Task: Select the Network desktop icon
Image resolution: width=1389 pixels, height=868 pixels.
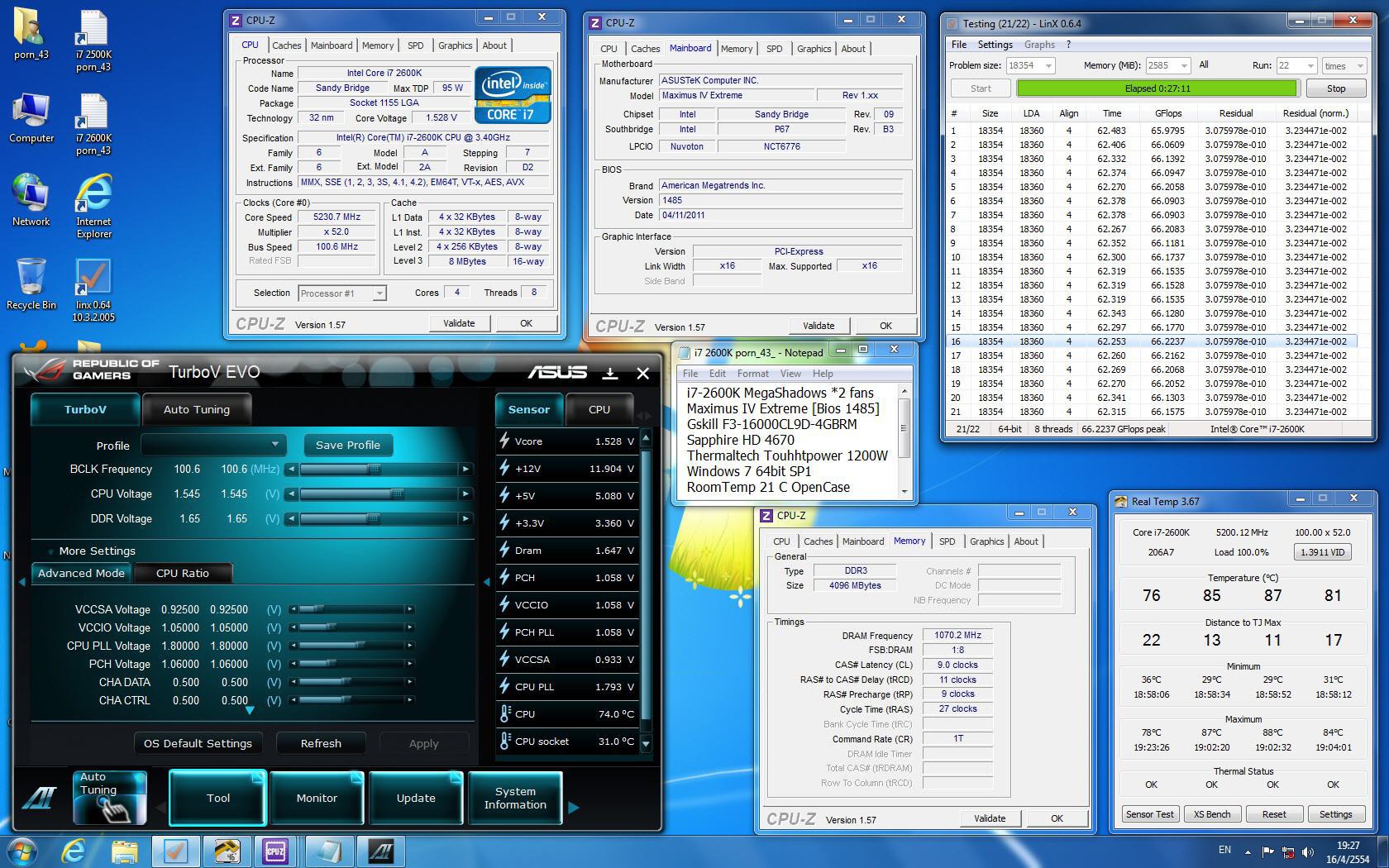Action: click(x=31, y=201)
